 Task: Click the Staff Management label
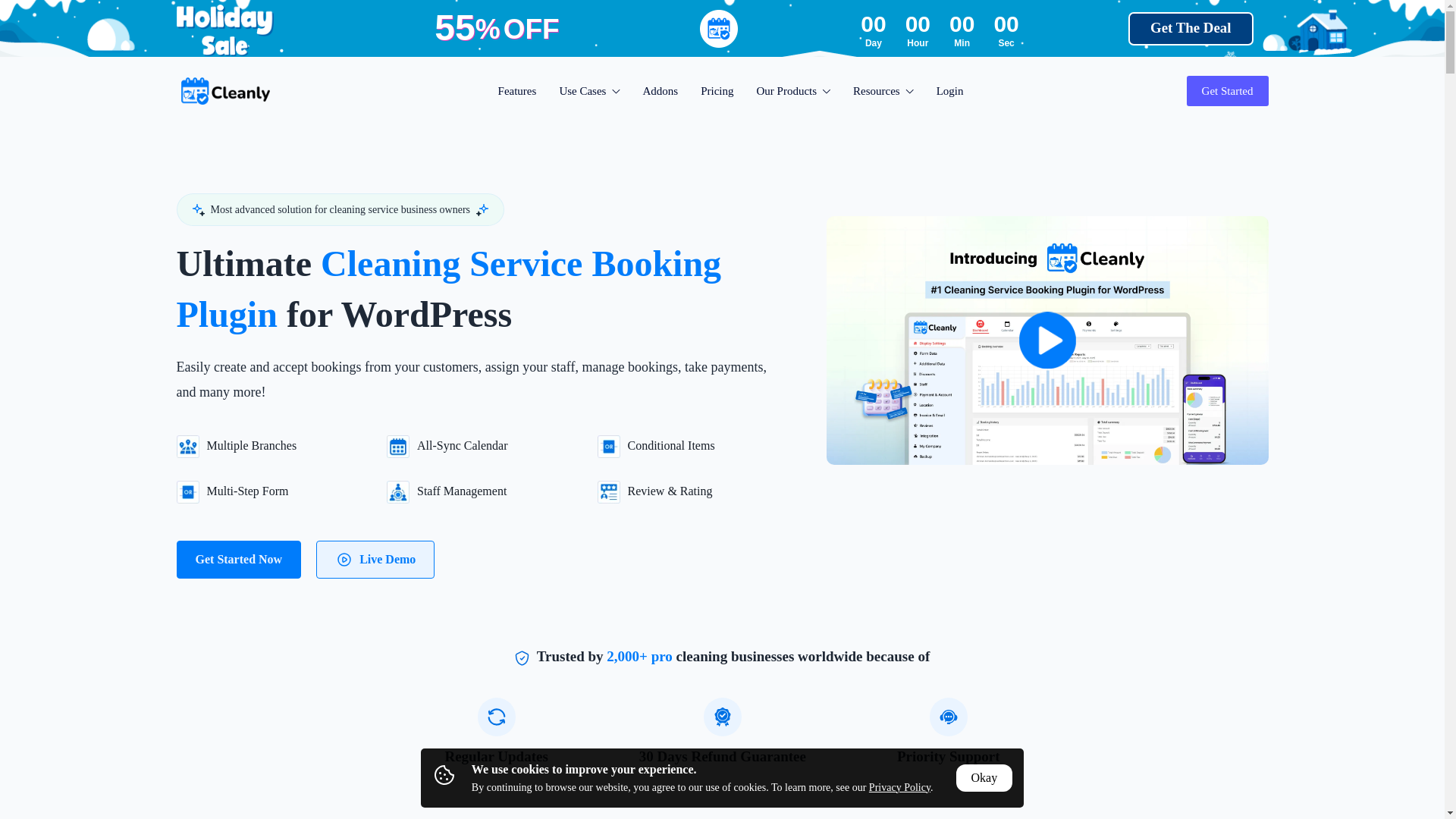(462, 491)
